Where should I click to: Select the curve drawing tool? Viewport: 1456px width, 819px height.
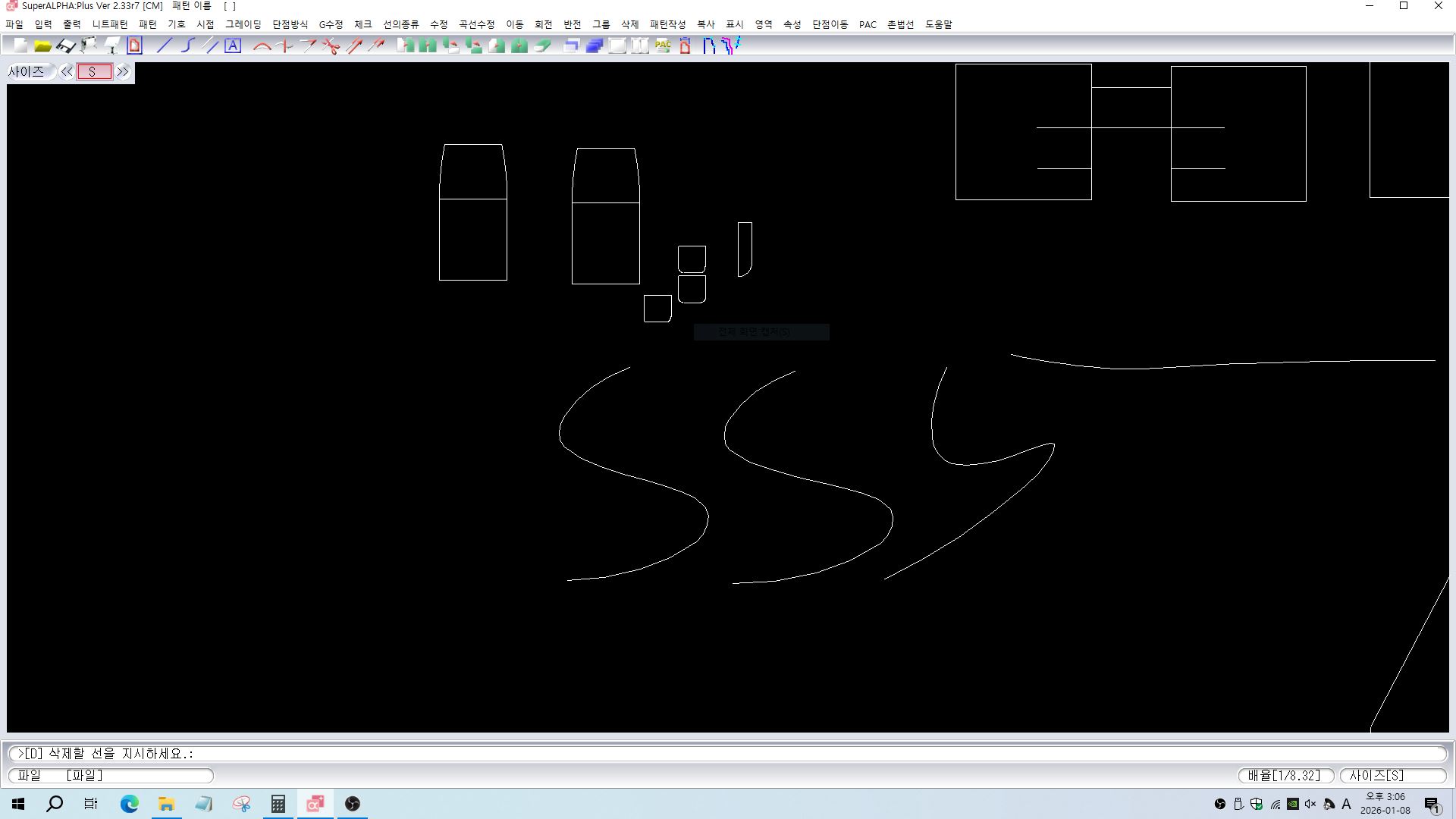(x=187, y=46)
